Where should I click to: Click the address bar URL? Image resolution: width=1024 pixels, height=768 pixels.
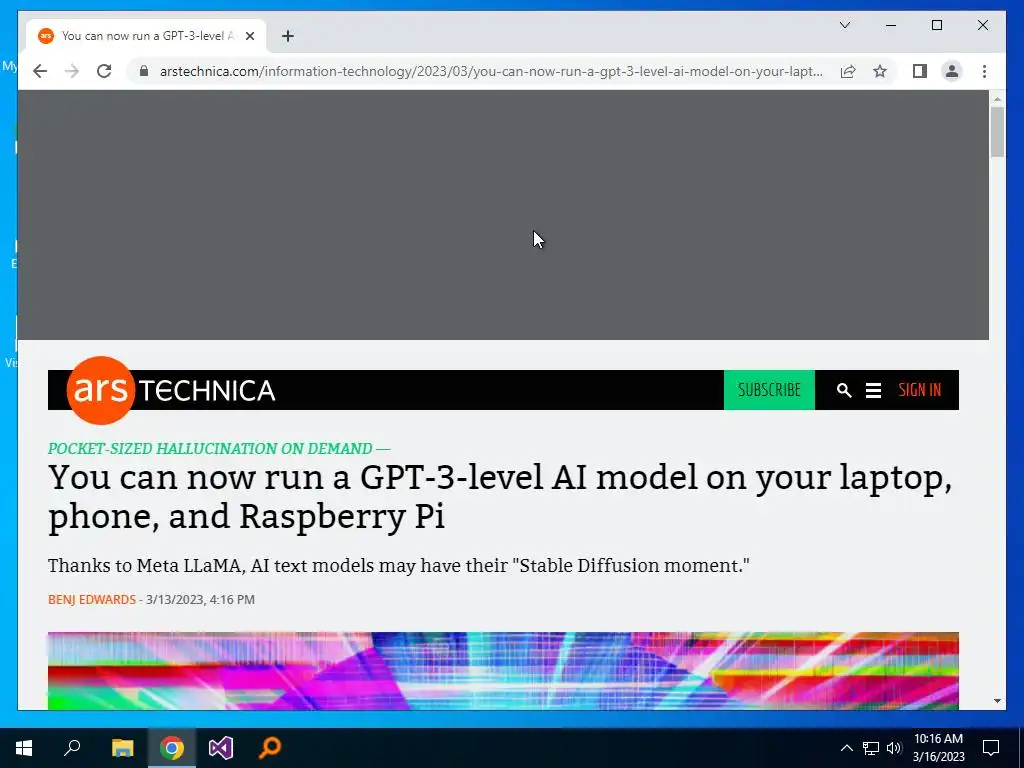[491, 71]
